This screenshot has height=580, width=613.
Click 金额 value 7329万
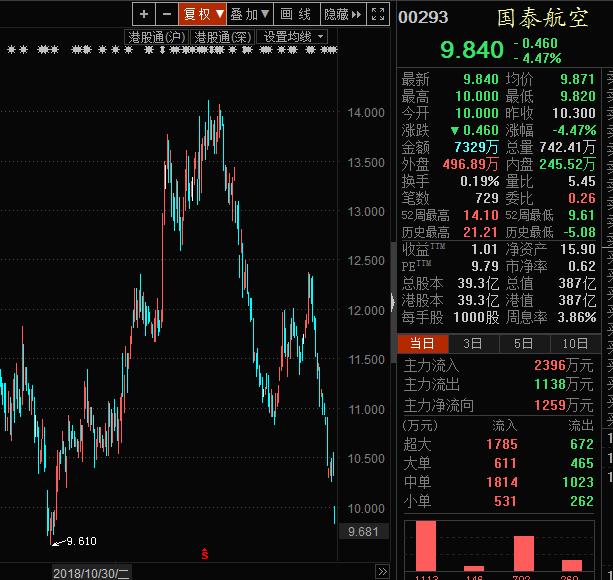coord(477,147)
